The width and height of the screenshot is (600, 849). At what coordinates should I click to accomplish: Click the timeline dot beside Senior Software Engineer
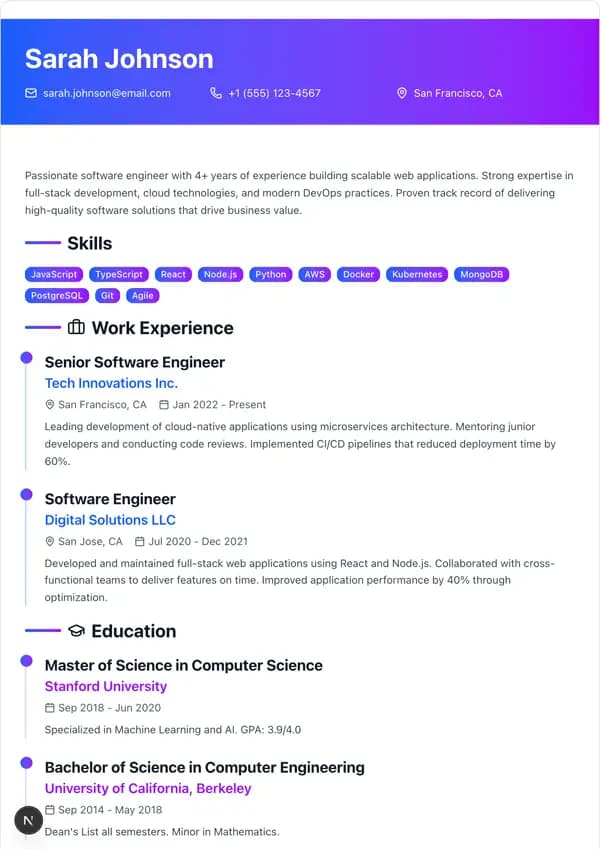click(x=26, y=357)
